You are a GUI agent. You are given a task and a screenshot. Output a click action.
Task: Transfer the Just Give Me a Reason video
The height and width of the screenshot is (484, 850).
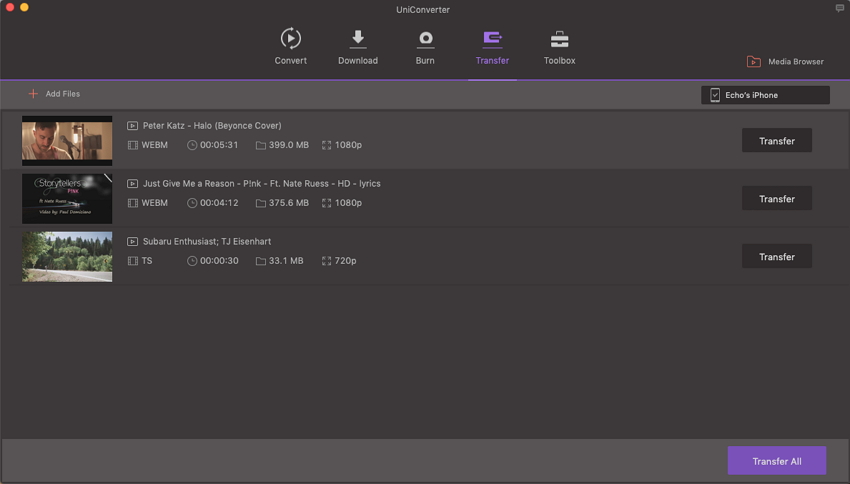[x=776, y=199]
